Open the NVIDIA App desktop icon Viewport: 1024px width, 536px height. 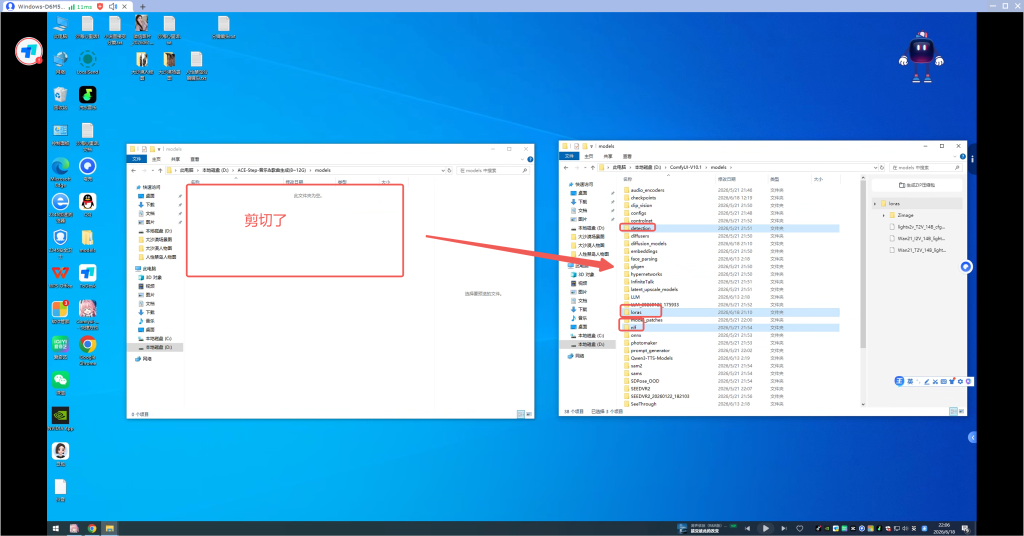(x=61, y=418)
